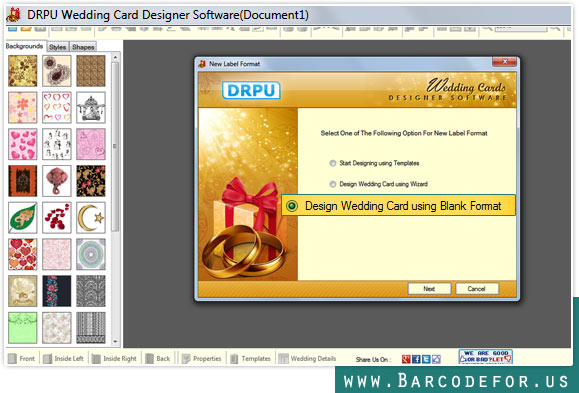This screenshot has height=393, width=579.
Task: Go to the Inside Left page
Action: 64,358
